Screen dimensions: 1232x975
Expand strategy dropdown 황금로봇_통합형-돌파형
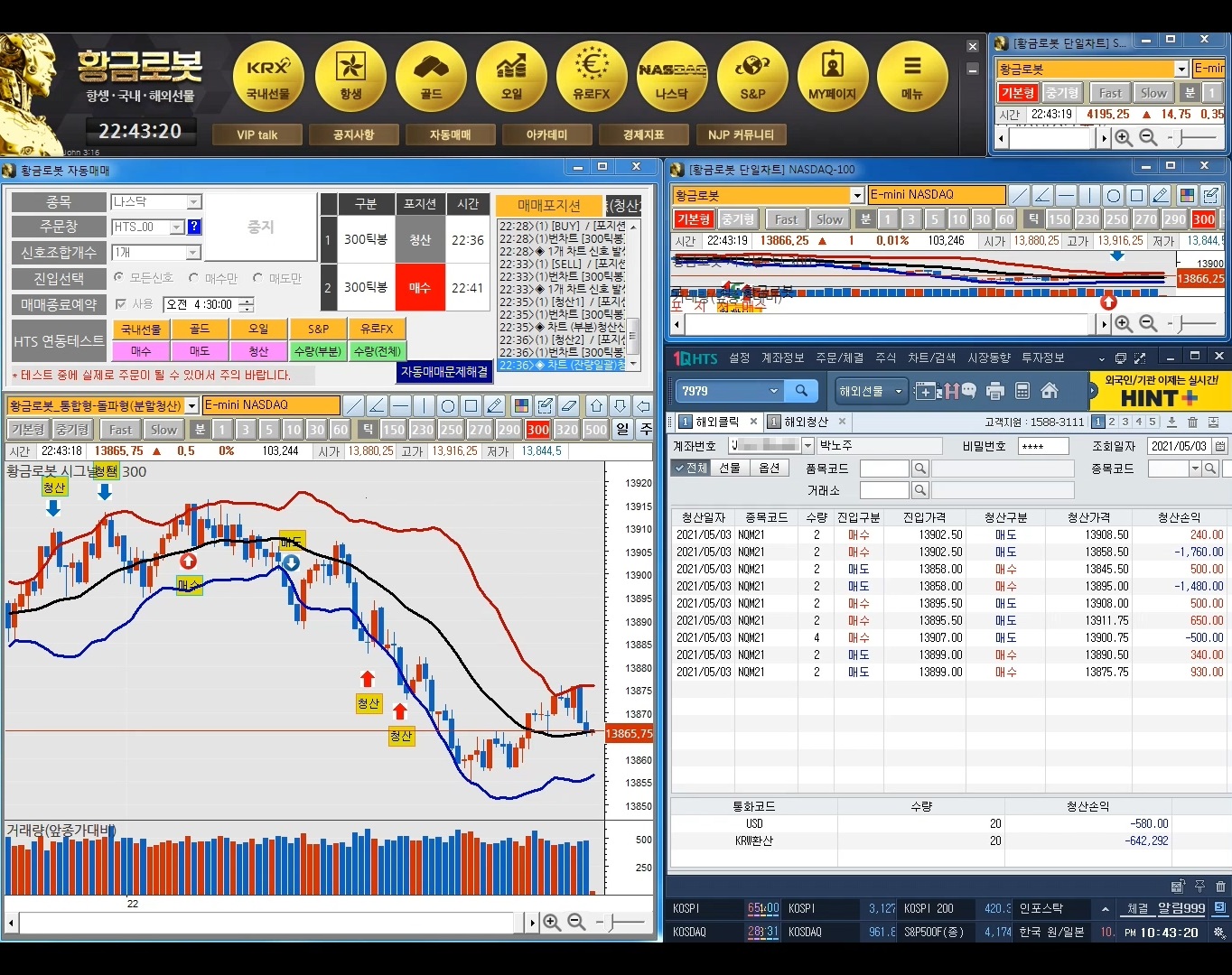click(191, 406)
